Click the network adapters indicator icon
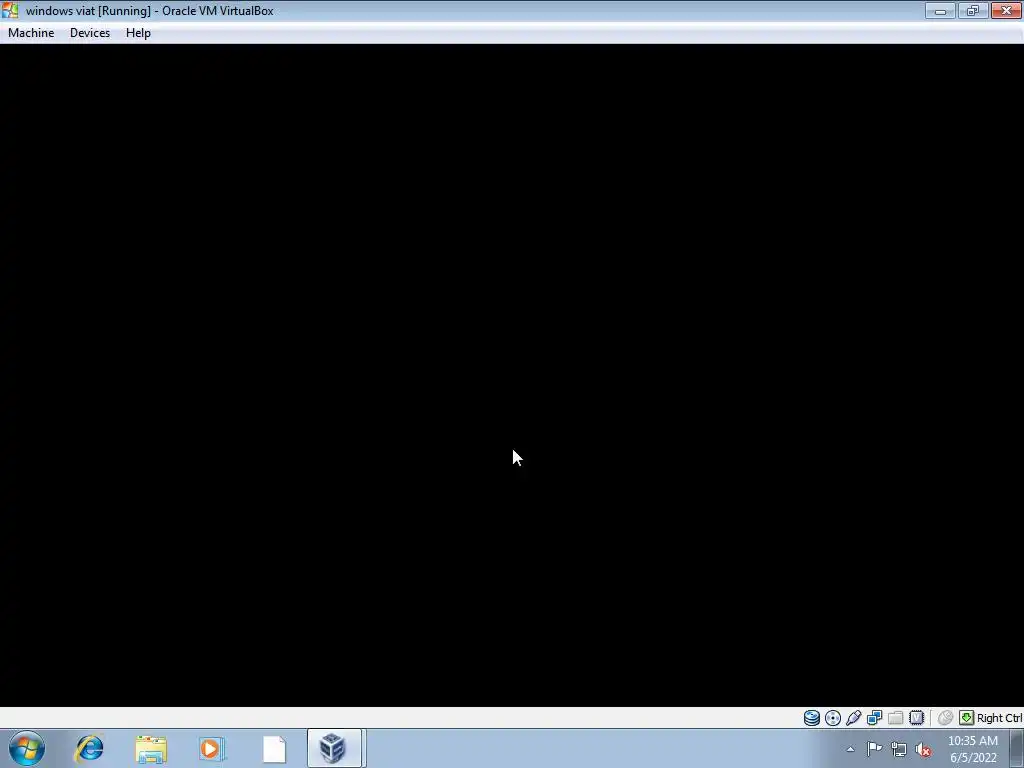The height and width of the screenshot is (768, 1024). (874, 718)
